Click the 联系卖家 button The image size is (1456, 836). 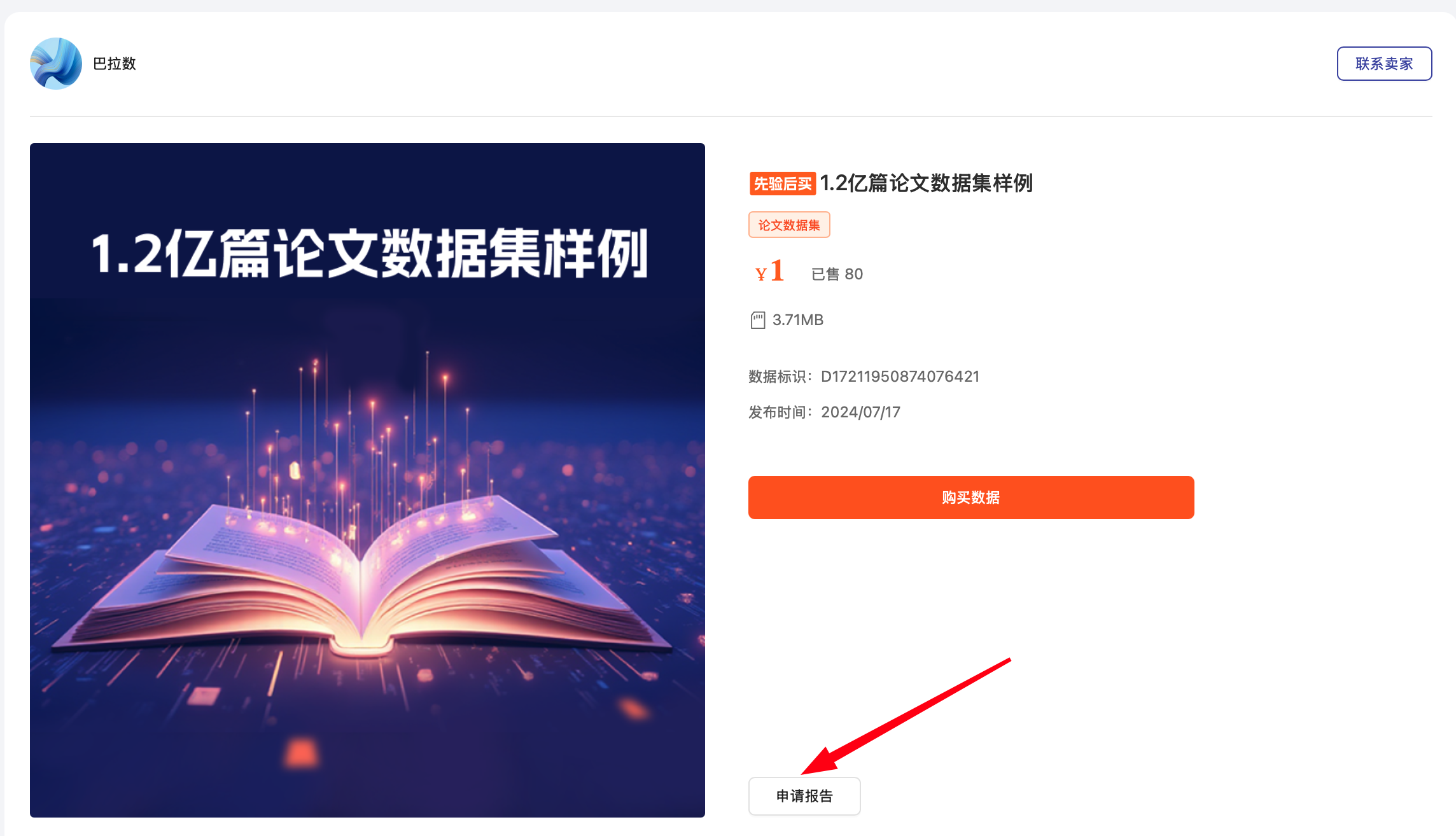(x=1384, y=64)
